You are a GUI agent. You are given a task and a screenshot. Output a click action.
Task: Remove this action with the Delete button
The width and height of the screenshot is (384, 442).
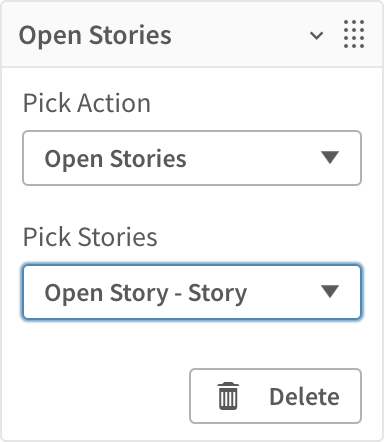[x=275, y=396]
